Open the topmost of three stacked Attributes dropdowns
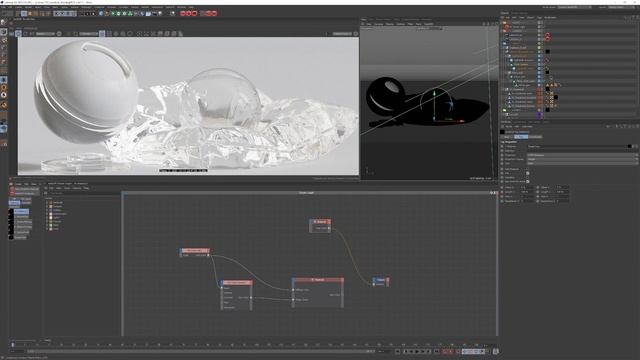Image resolution: width=640 pixels, height=360 pixels. pyautogui.click(x=582, y=155)
